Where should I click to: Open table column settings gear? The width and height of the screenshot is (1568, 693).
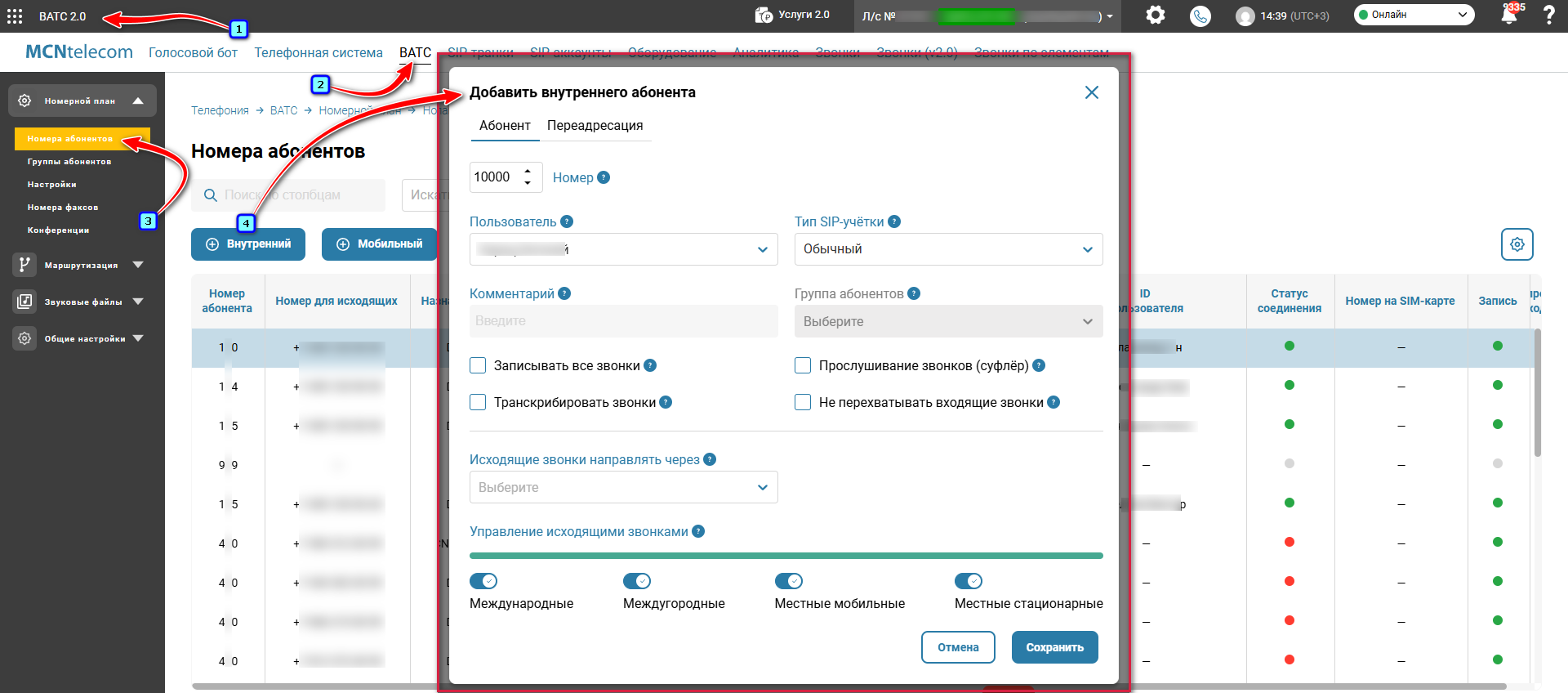pos(1517,244)
